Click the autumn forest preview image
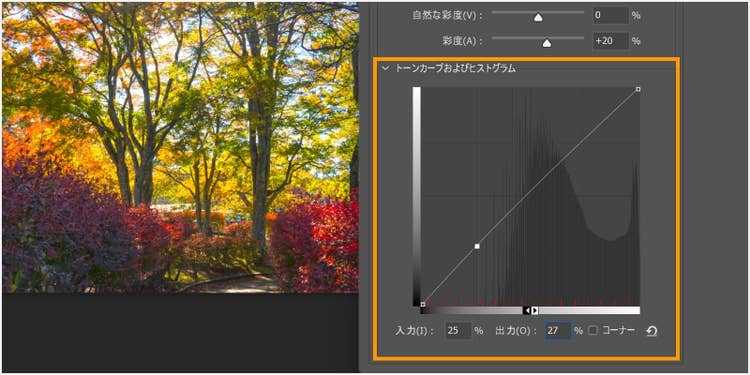 (180, 147)
